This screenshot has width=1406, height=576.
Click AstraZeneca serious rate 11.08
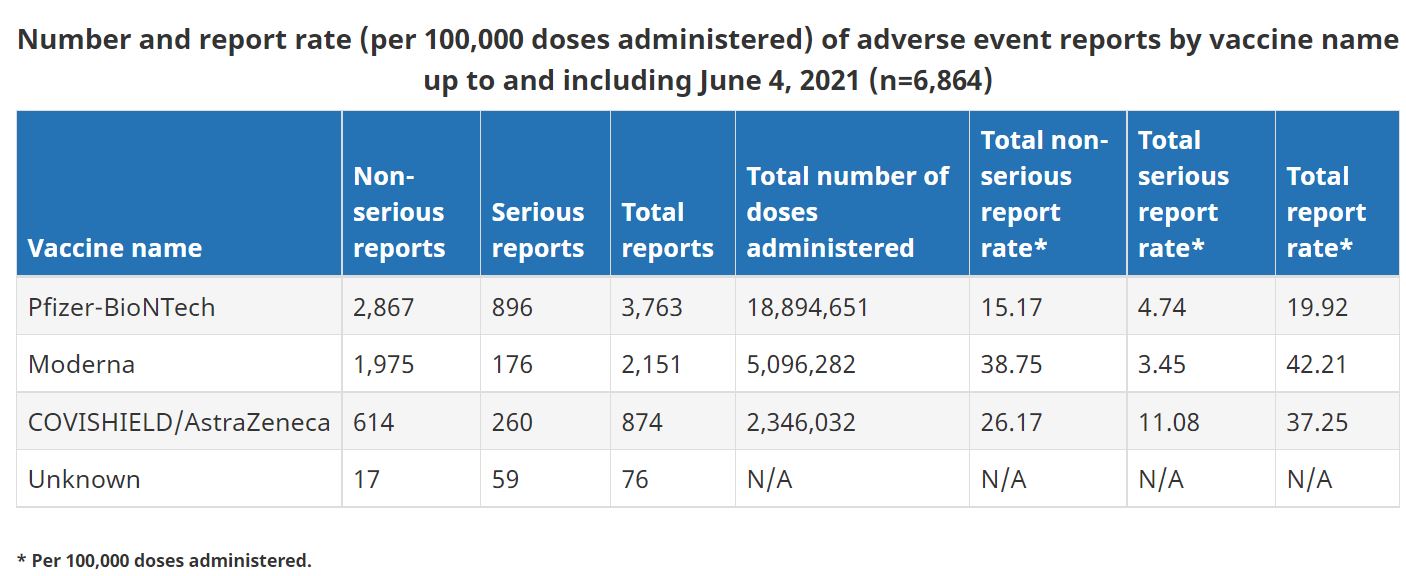(1169, 422)
